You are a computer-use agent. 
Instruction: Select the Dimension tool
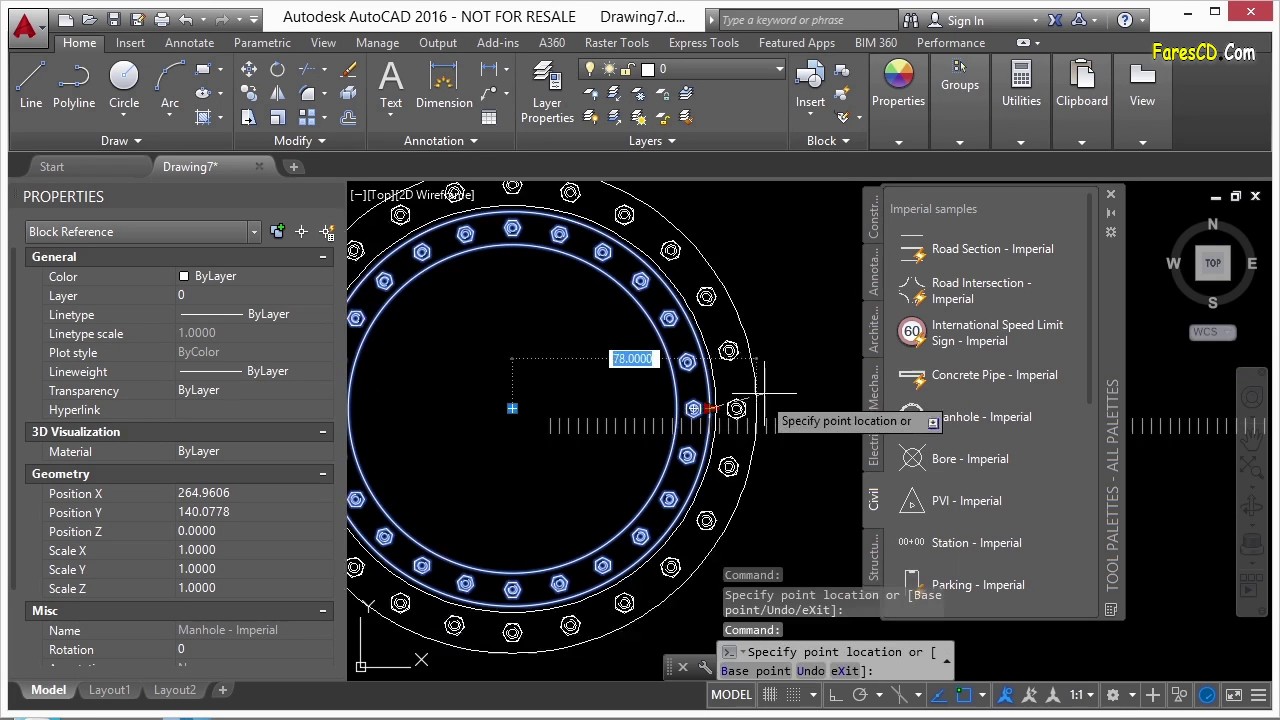point(444,85)
